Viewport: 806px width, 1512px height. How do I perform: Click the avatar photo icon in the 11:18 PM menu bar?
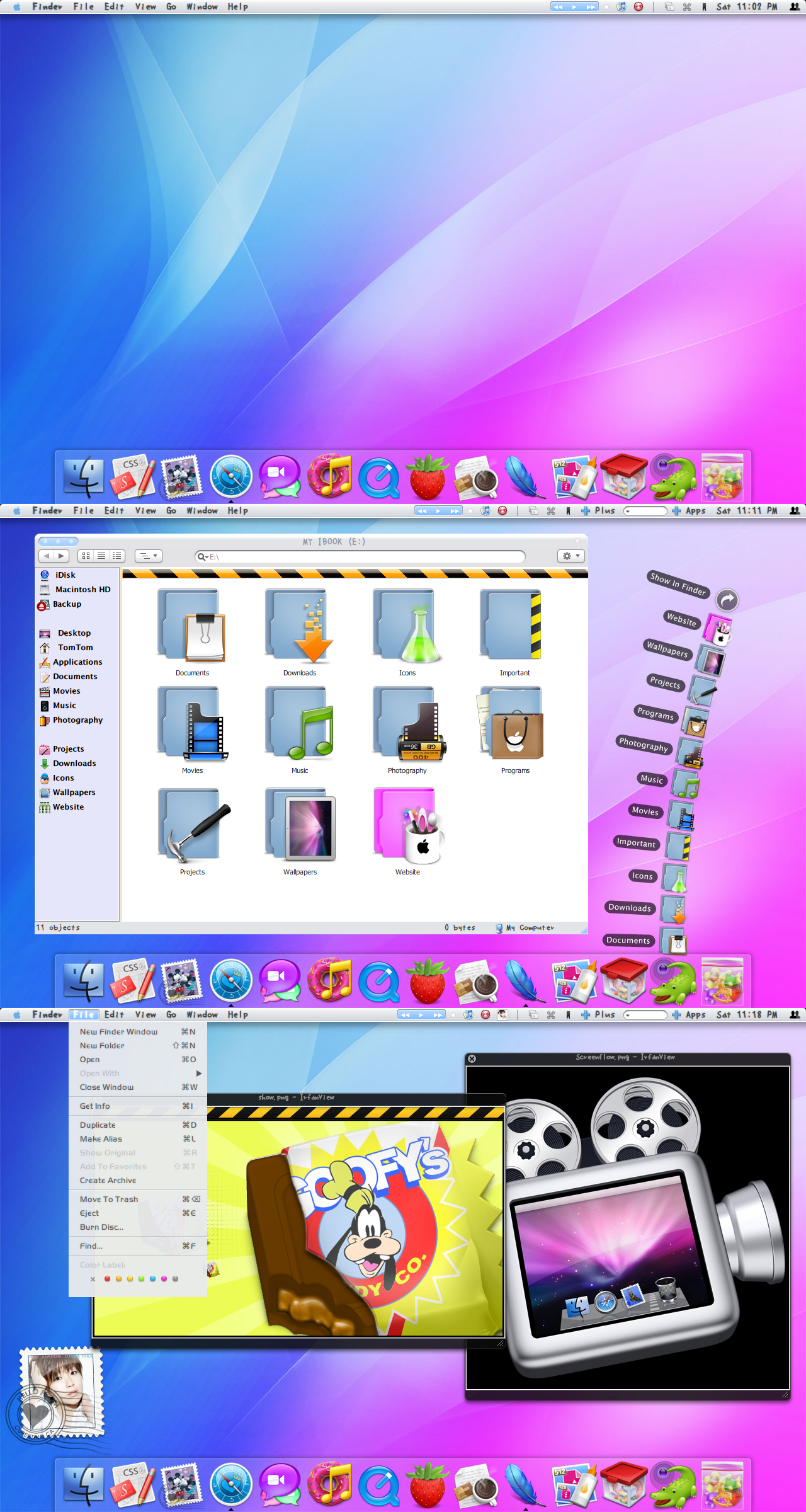(502, 1014)
